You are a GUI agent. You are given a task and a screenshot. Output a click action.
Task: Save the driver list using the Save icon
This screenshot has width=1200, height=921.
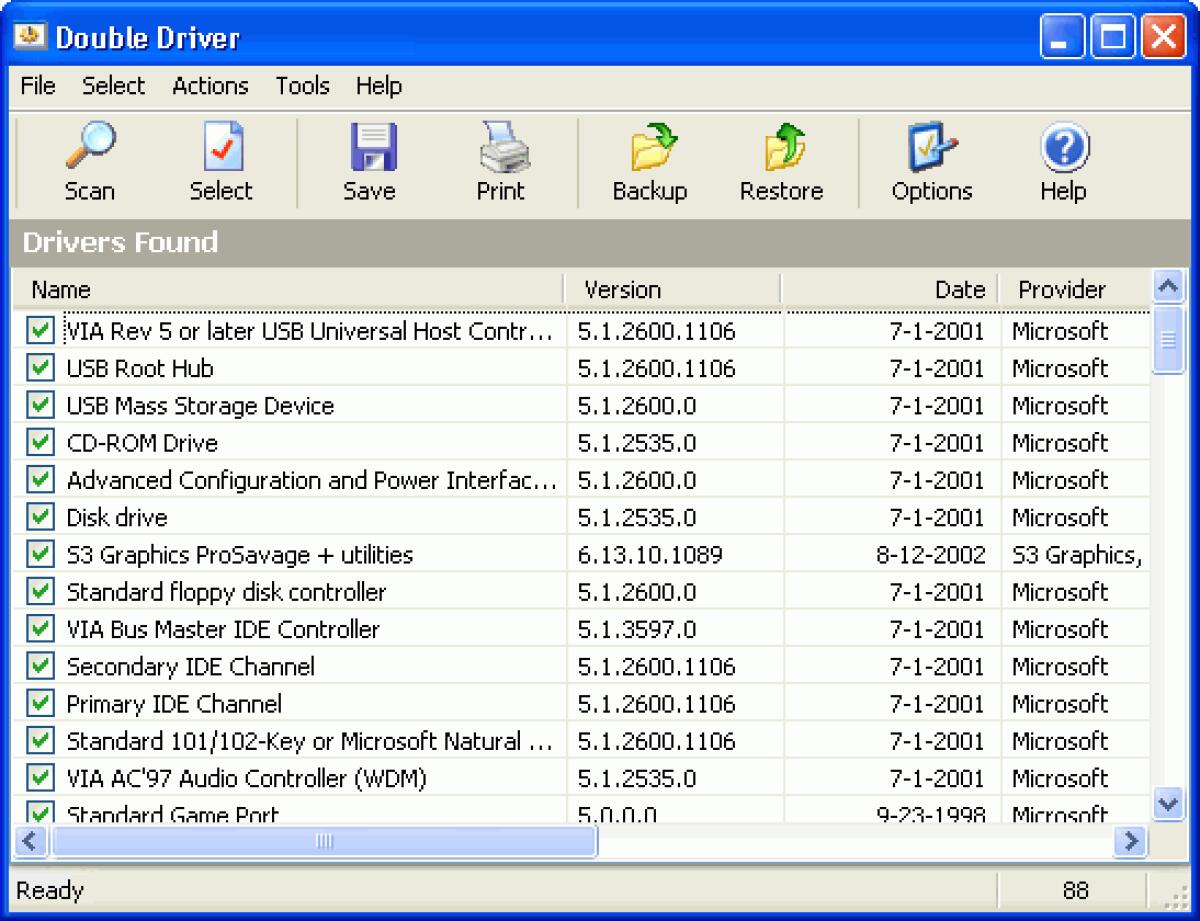click(x=370, y=160)
